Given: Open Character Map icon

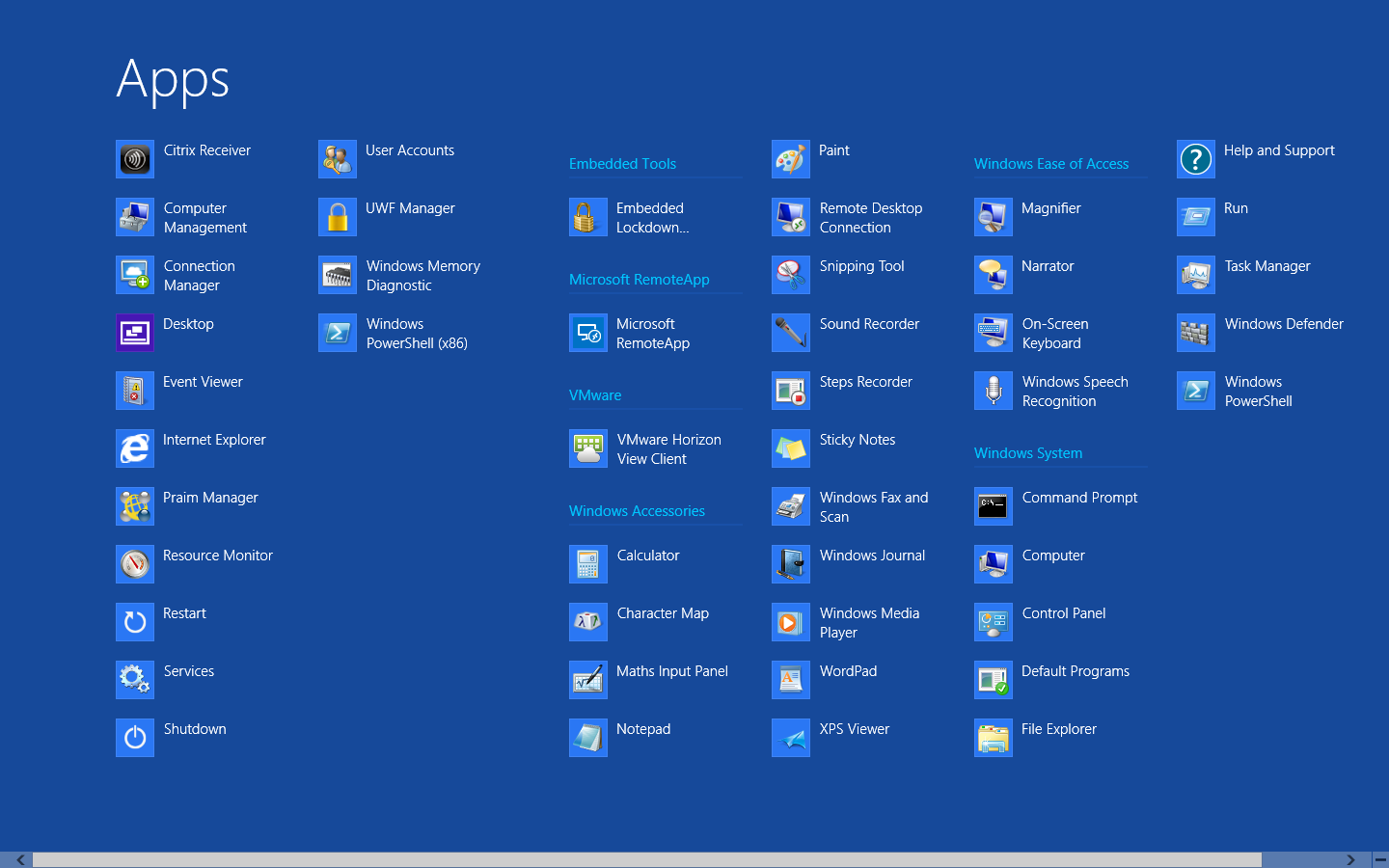Looking at the screenshot, I should [588, 622].
